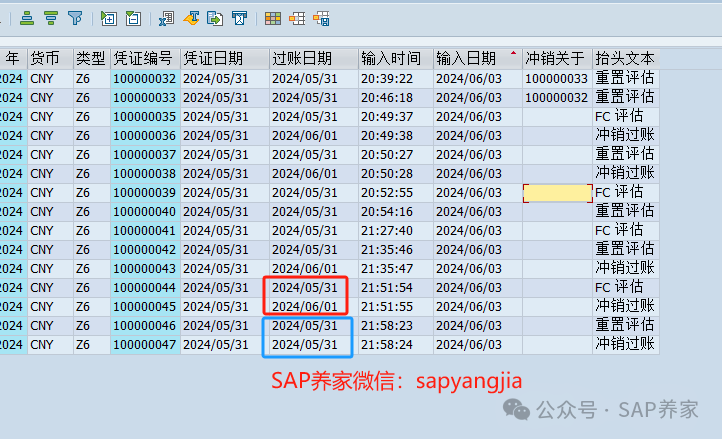722x439 pixels.
Task: Click the sorted 输入日期 column header
Action: 477,59
